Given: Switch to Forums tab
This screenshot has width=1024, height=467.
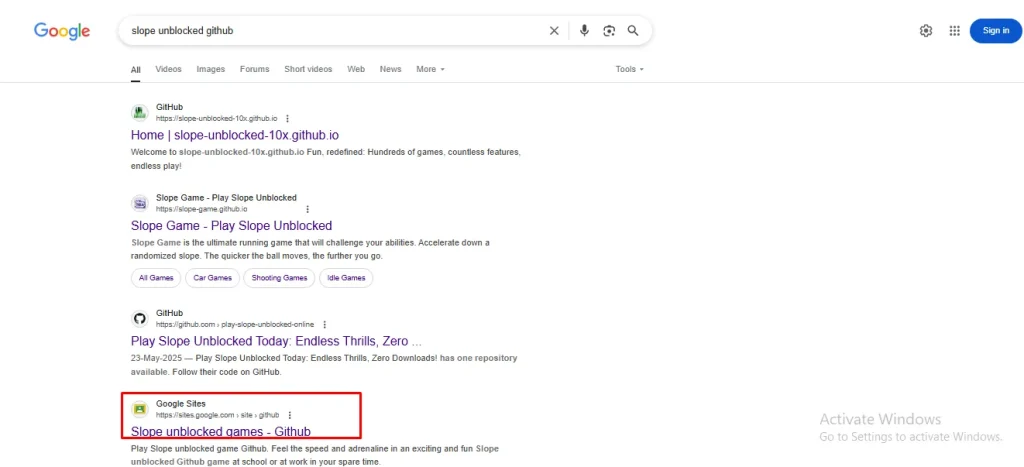Looking at the screenshot, I should (x=255, y=69).
